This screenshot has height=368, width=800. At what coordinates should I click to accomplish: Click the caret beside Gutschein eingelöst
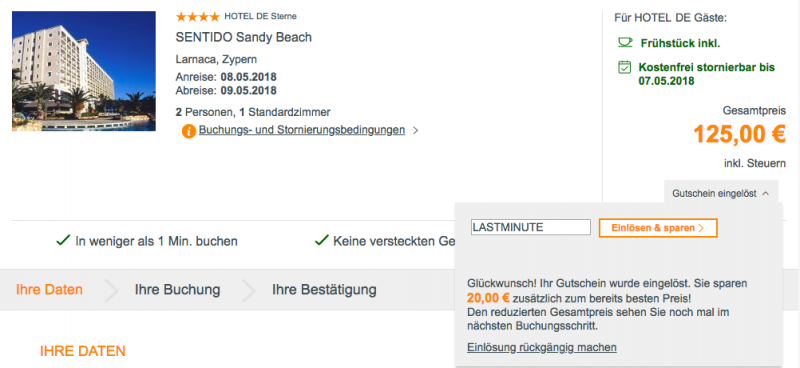click(765, 193)
